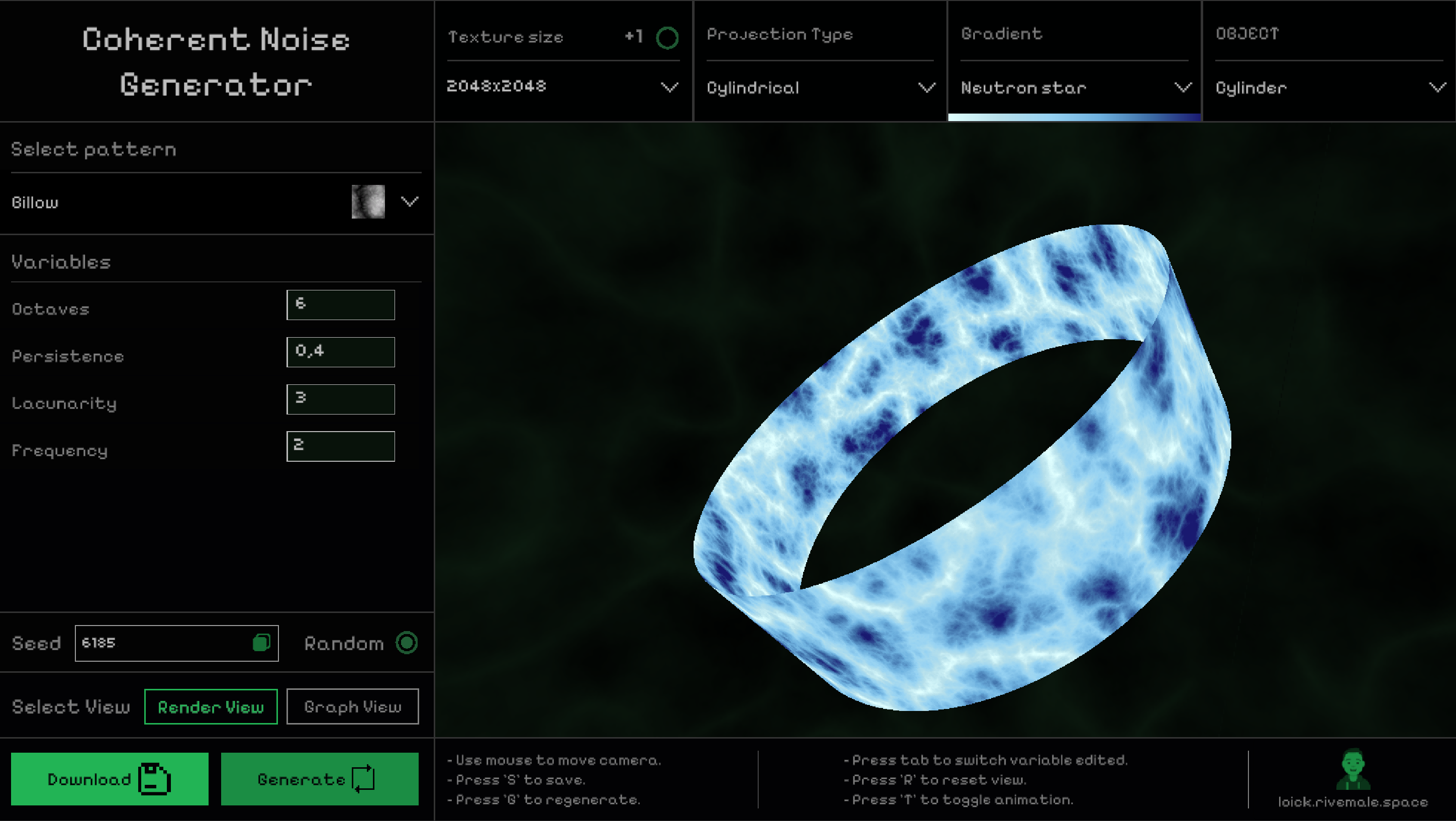Click the Octaves input field

click(x=341, y=305)
